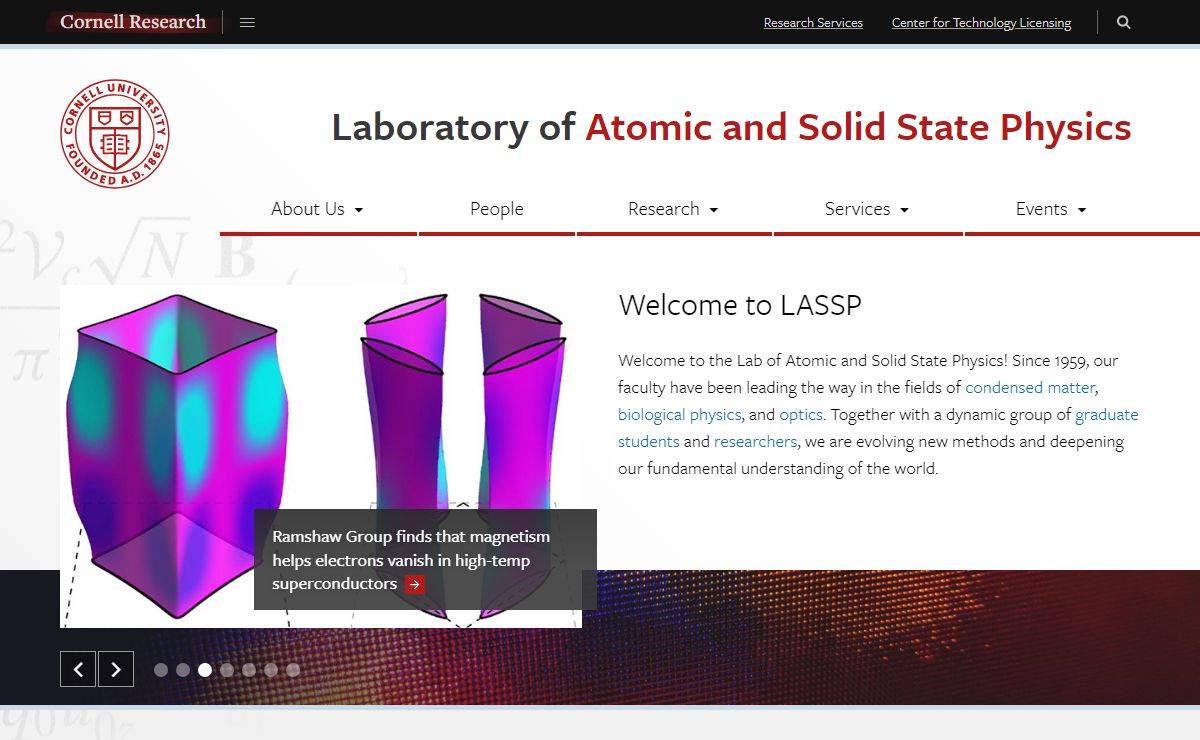Image resolution: width=1200 pixels, height=740 pixels.
Task: Select the second carousel dot
Action: tap(183, 670)
